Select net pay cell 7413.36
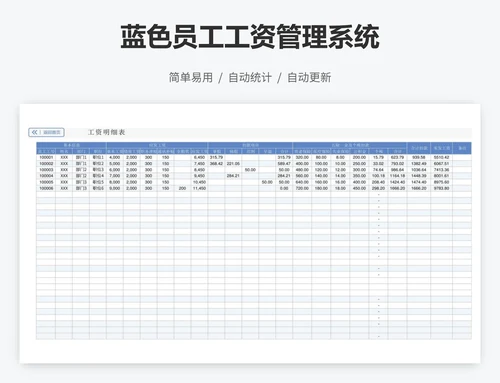Image resolution: width=500 pixels, height=383 pixels. (x=442, y=170)
